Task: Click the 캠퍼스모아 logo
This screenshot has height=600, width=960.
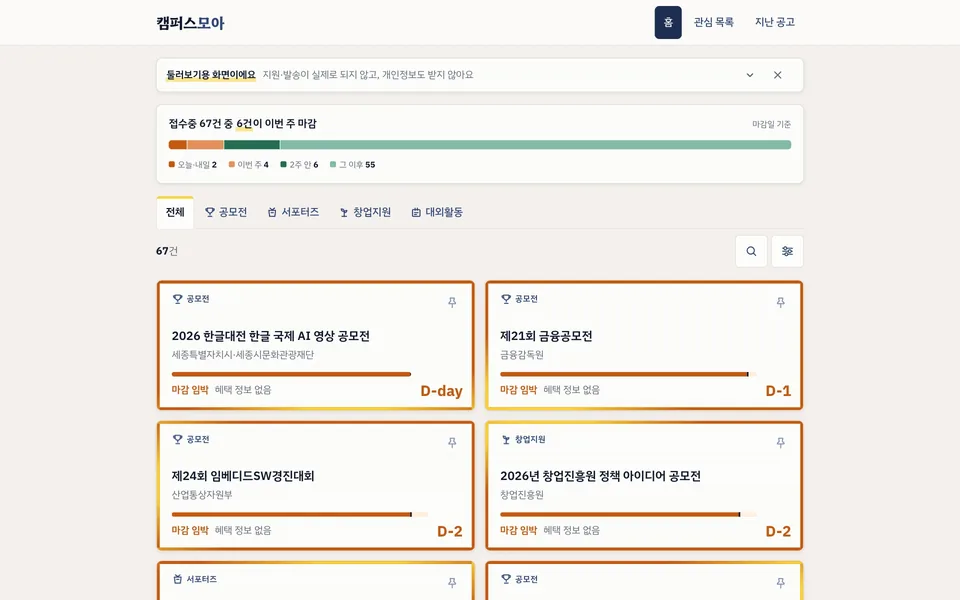Action: [190, 23]
